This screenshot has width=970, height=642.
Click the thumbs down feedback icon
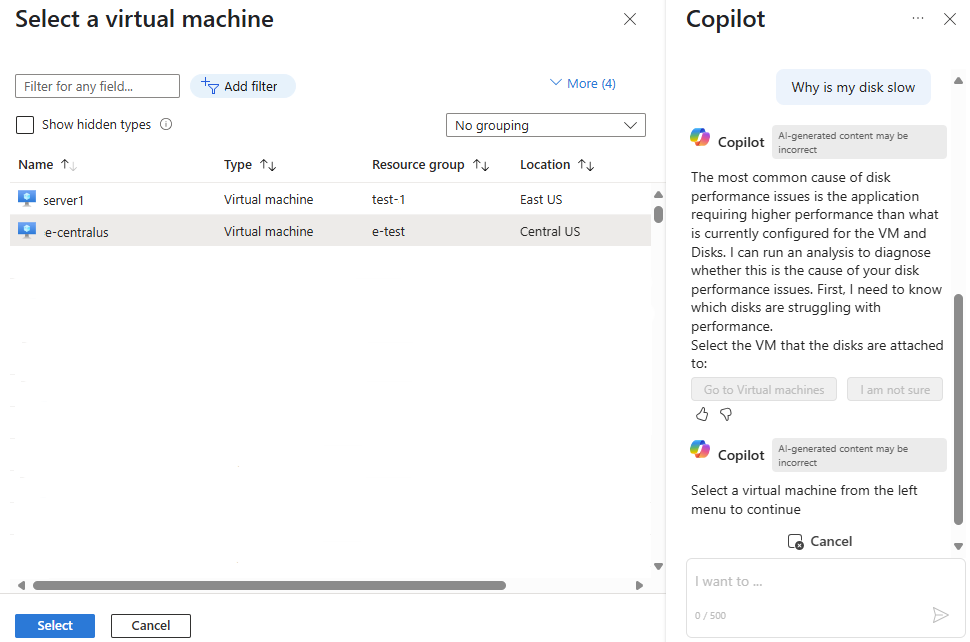pos(726,414)
